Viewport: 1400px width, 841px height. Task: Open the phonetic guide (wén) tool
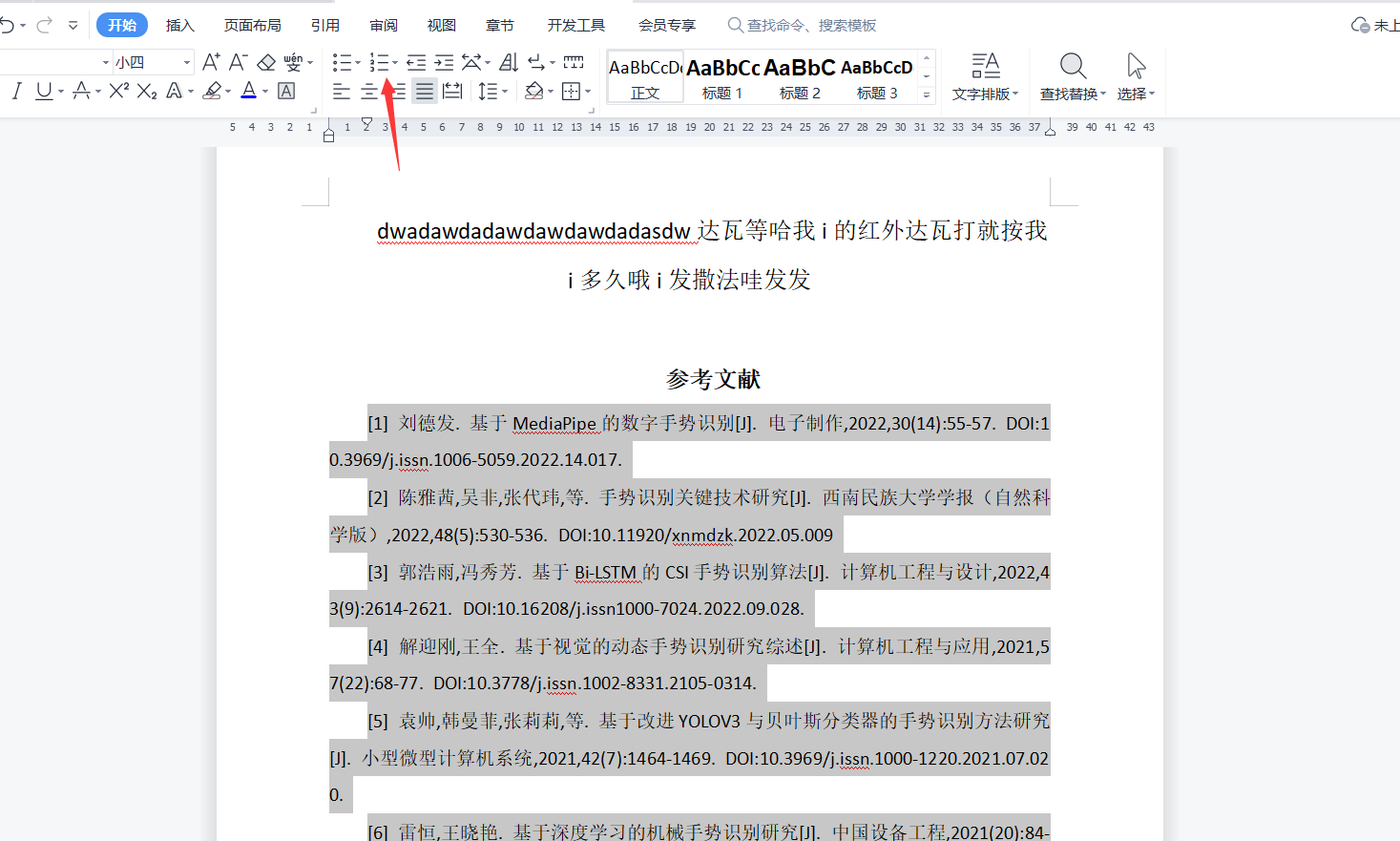pyautogui.click(x=293, y=62)
